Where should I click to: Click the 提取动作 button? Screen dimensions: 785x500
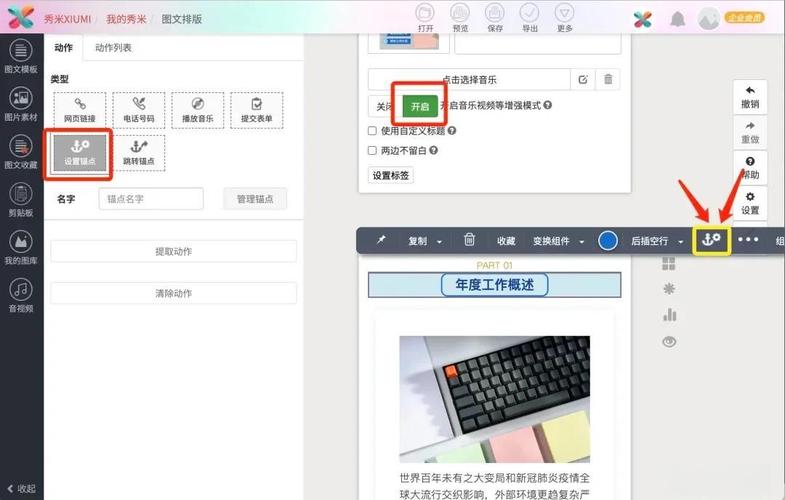tap(173, 251)
